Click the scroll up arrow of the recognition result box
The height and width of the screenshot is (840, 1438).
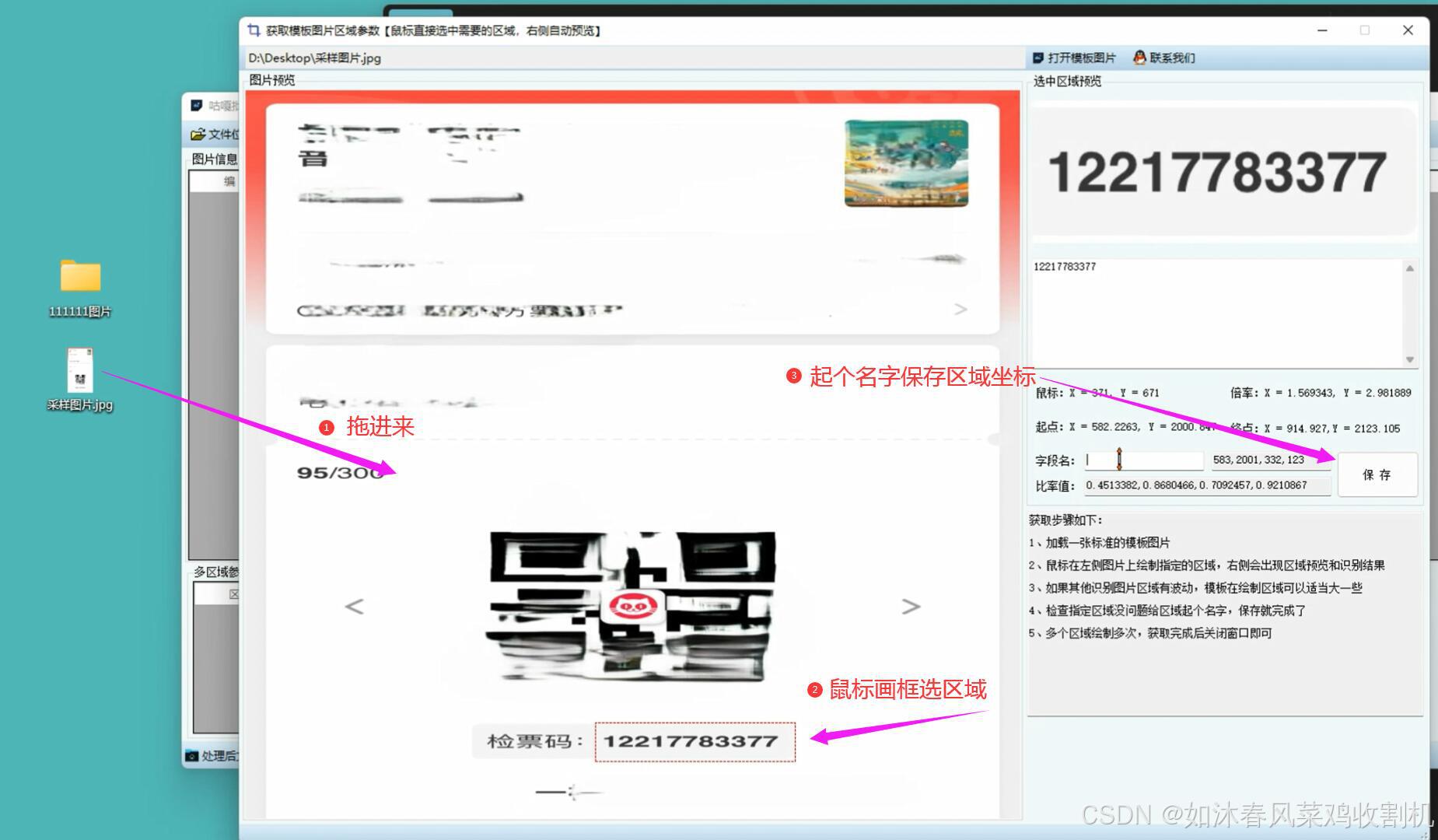coord(1410,268)
